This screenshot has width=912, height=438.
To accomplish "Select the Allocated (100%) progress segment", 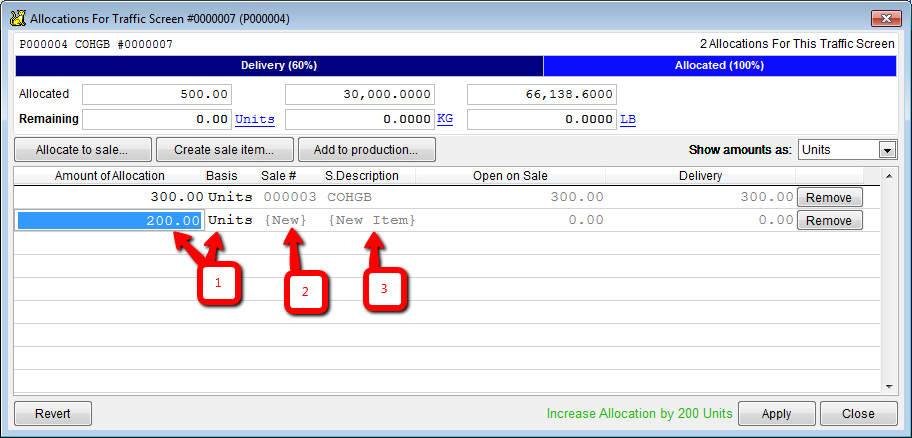I will click(719, 66).
